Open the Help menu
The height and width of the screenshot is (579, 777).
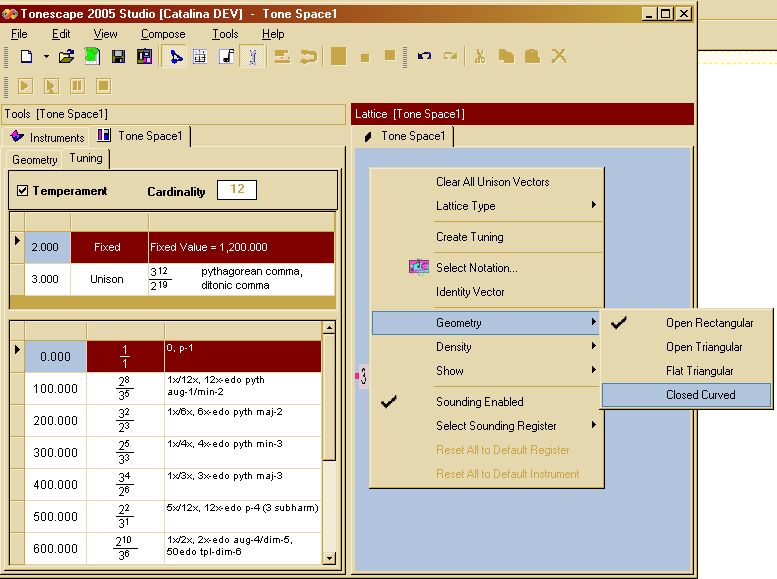tap(273, 34)
